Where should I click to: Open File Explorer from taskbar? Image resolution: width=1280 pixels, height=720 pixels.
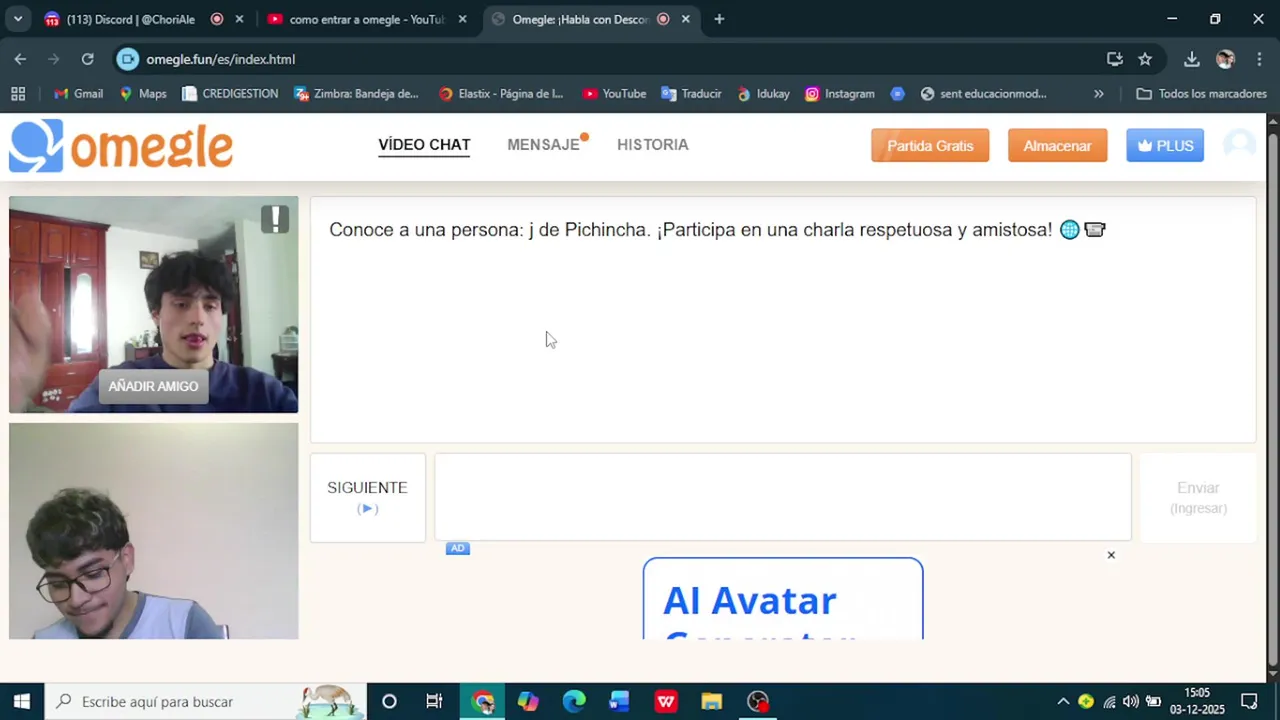(x=711, y=701)
